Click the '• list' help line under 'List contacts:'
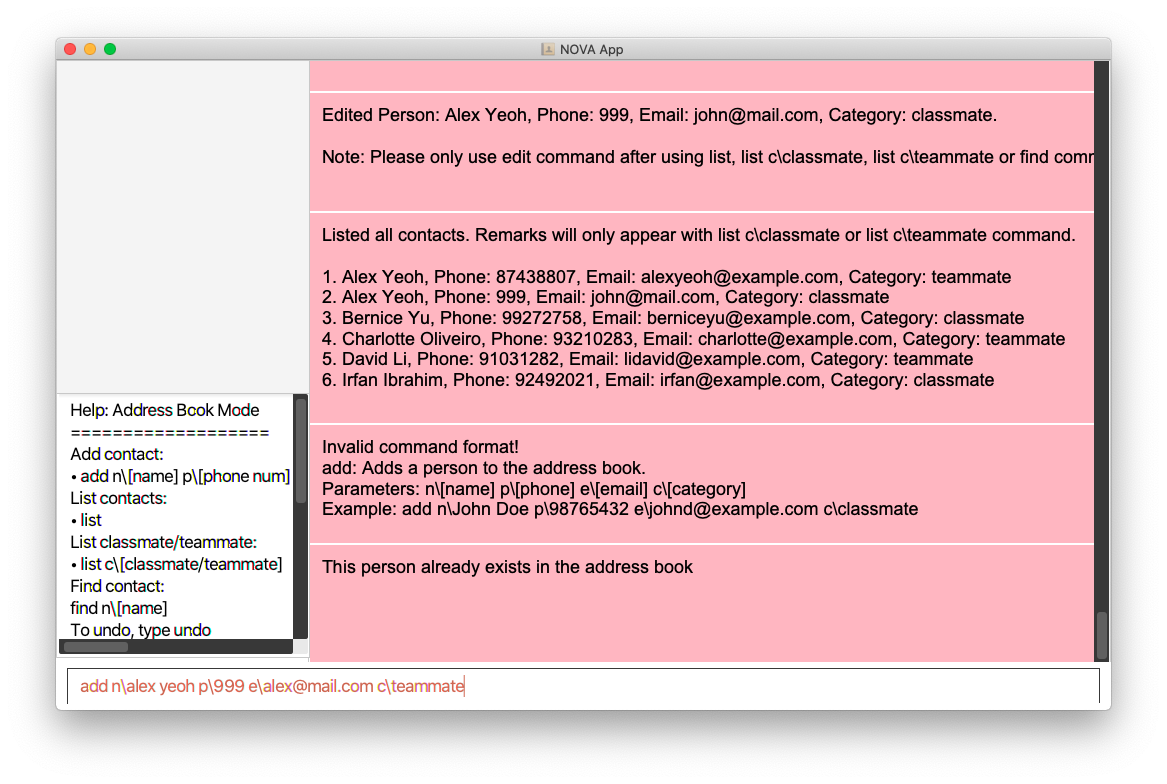Screen dimensions: 1167x784 (86, 520)
